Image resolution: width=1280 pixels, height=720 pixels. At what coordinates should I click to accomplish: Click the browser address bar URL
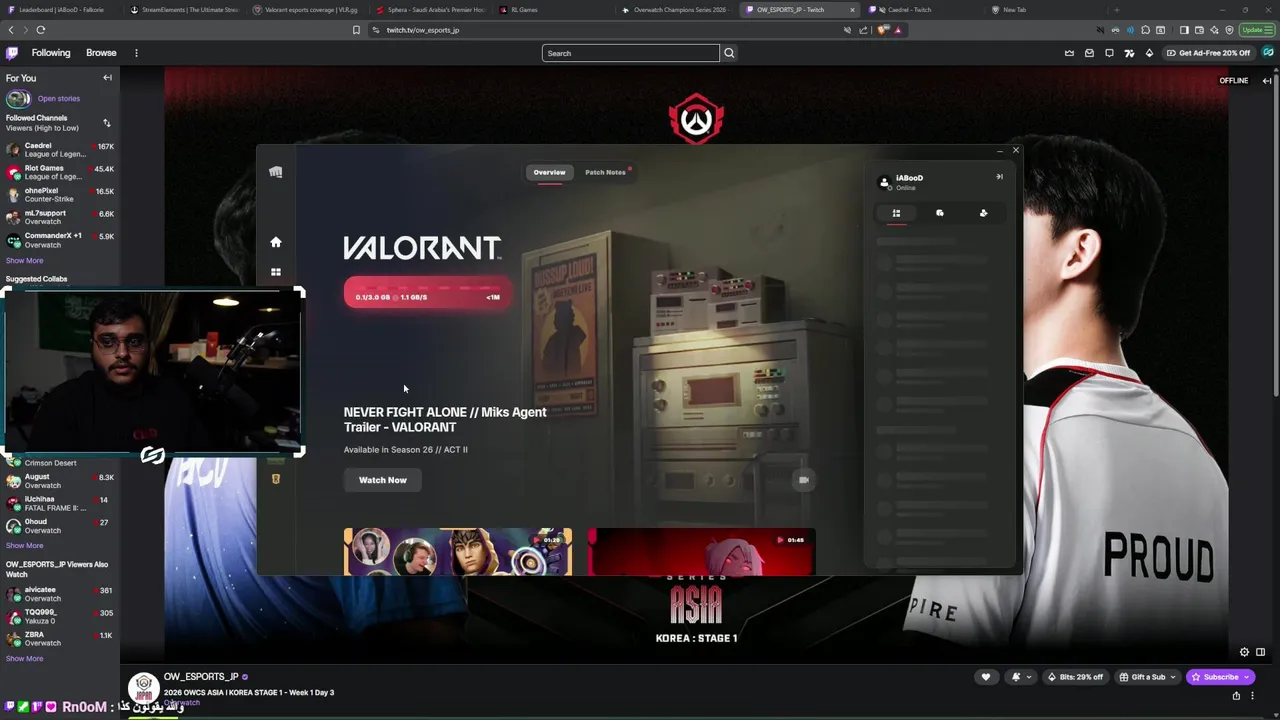pos(423,30)
